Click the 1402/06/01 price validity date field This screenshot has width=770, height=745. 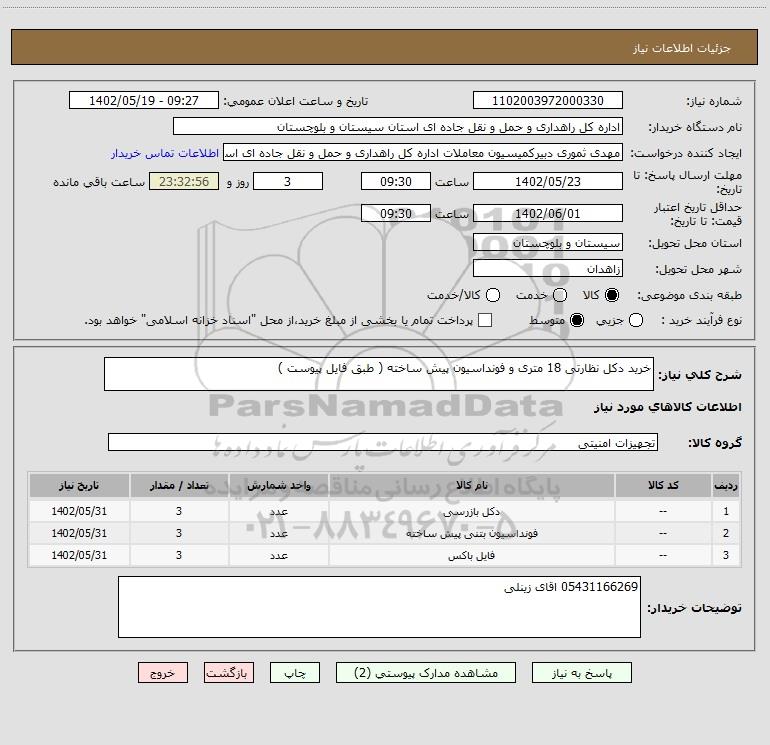(548, 213)
